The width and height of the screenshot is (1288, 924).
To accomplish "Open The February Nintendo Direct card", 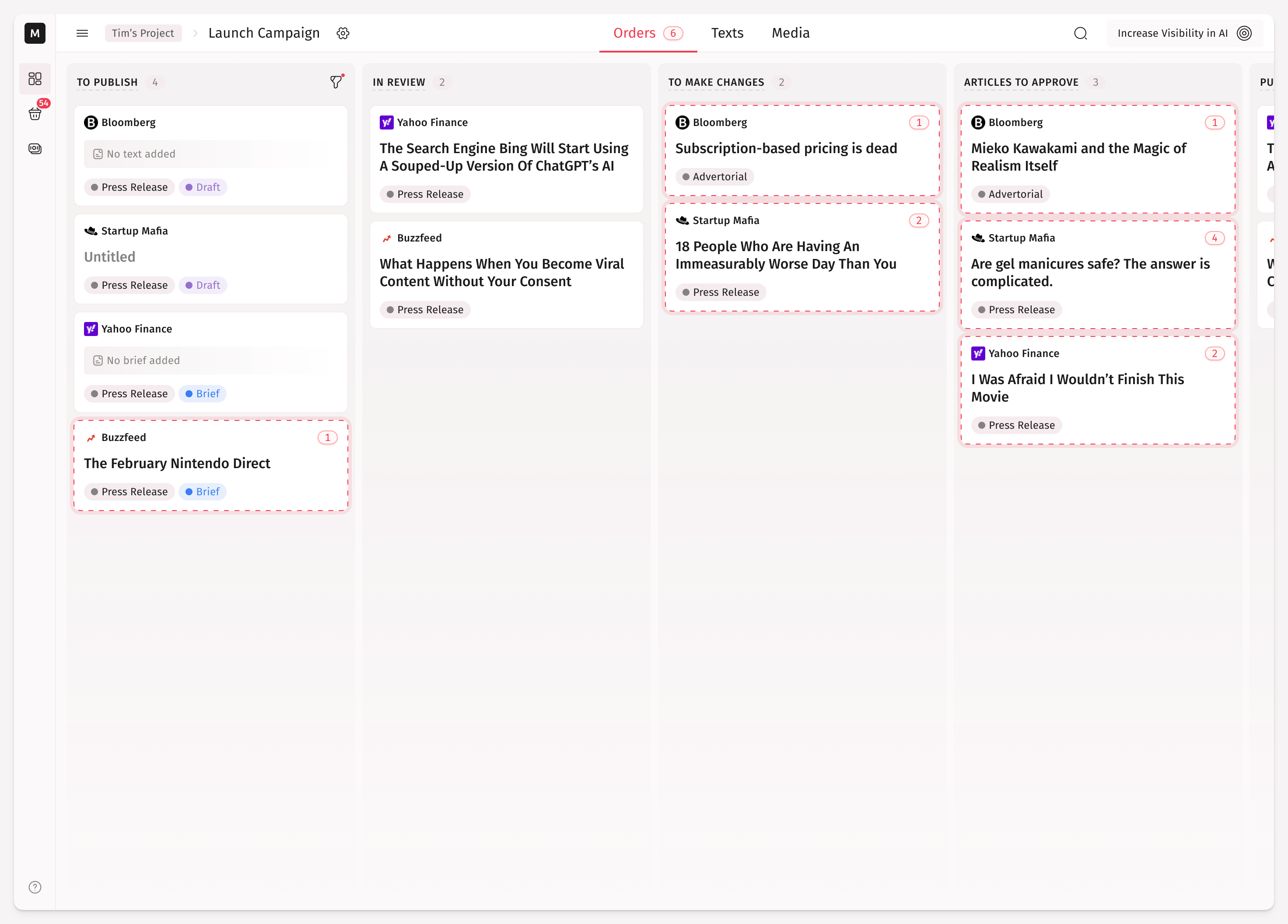I will pyautogui.click(x=177, y=463).
